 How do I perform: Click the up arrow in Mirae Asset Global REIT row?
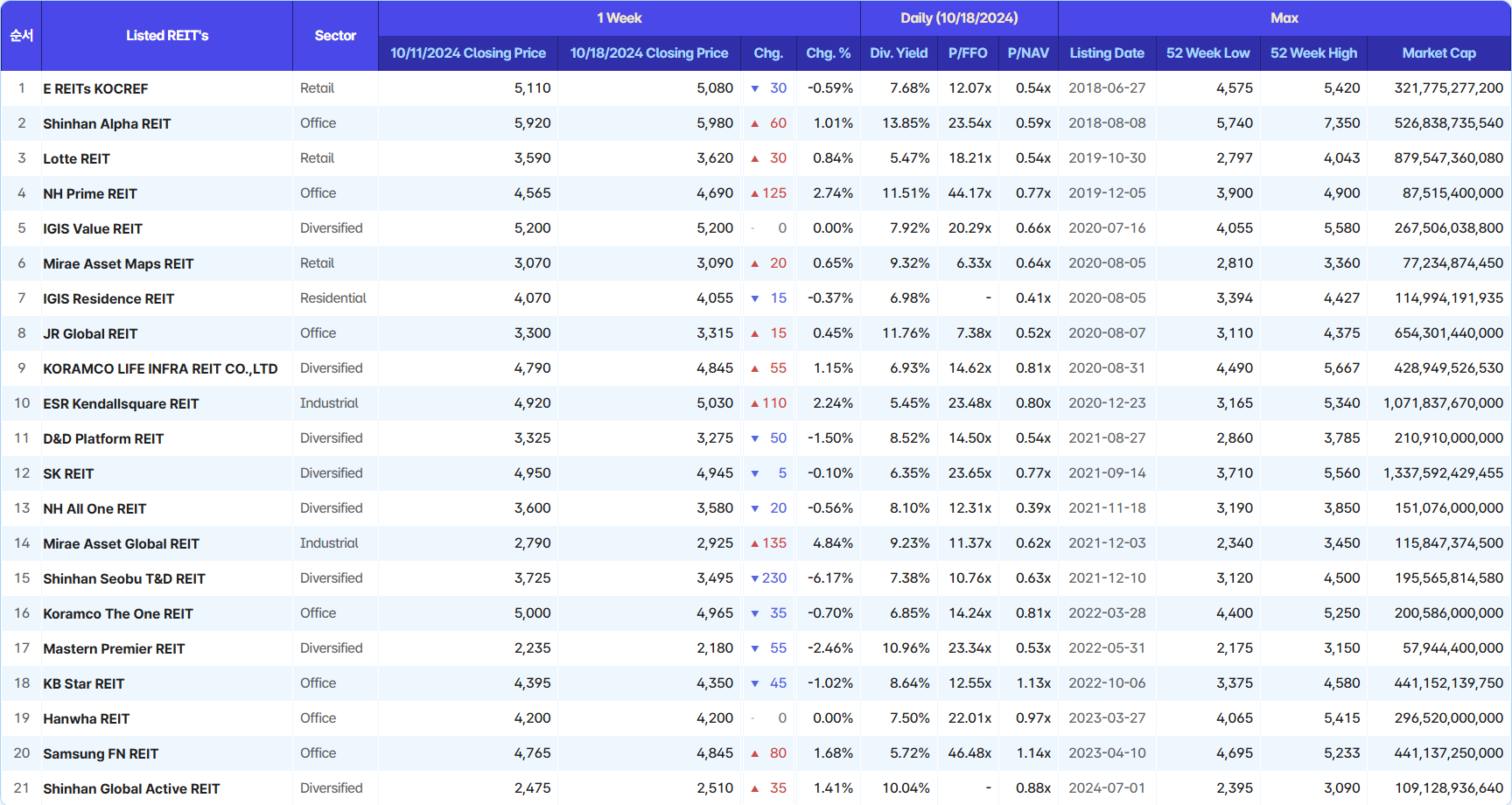754,543
